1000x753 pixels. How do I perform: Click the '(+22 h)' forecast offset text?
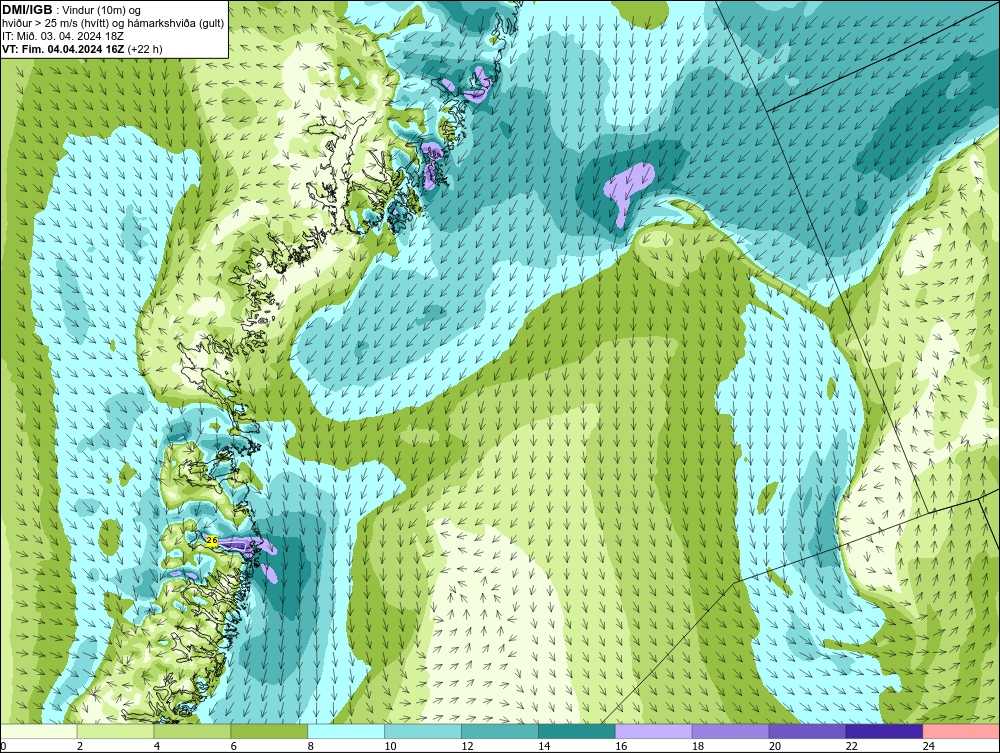(145, 49)
